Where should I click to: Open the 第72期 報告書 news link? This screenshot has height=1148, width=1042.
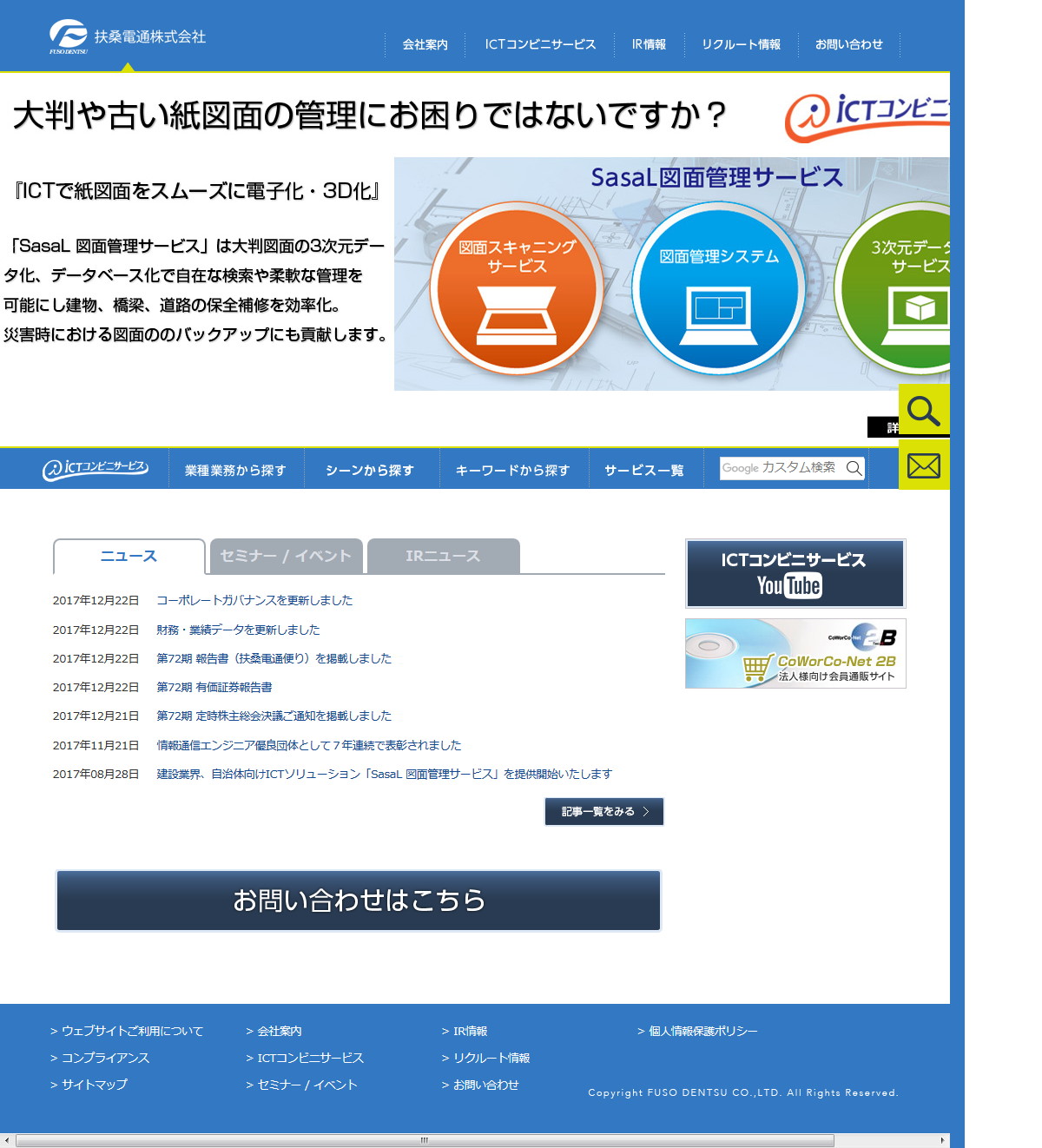pos(274,658)
